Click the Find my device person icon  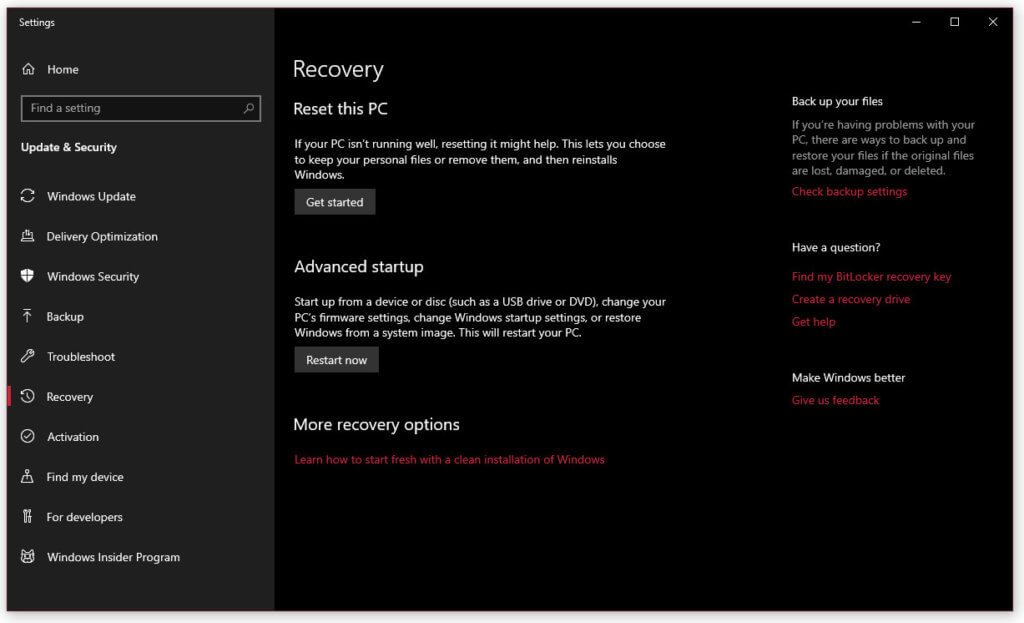[27, 476]
